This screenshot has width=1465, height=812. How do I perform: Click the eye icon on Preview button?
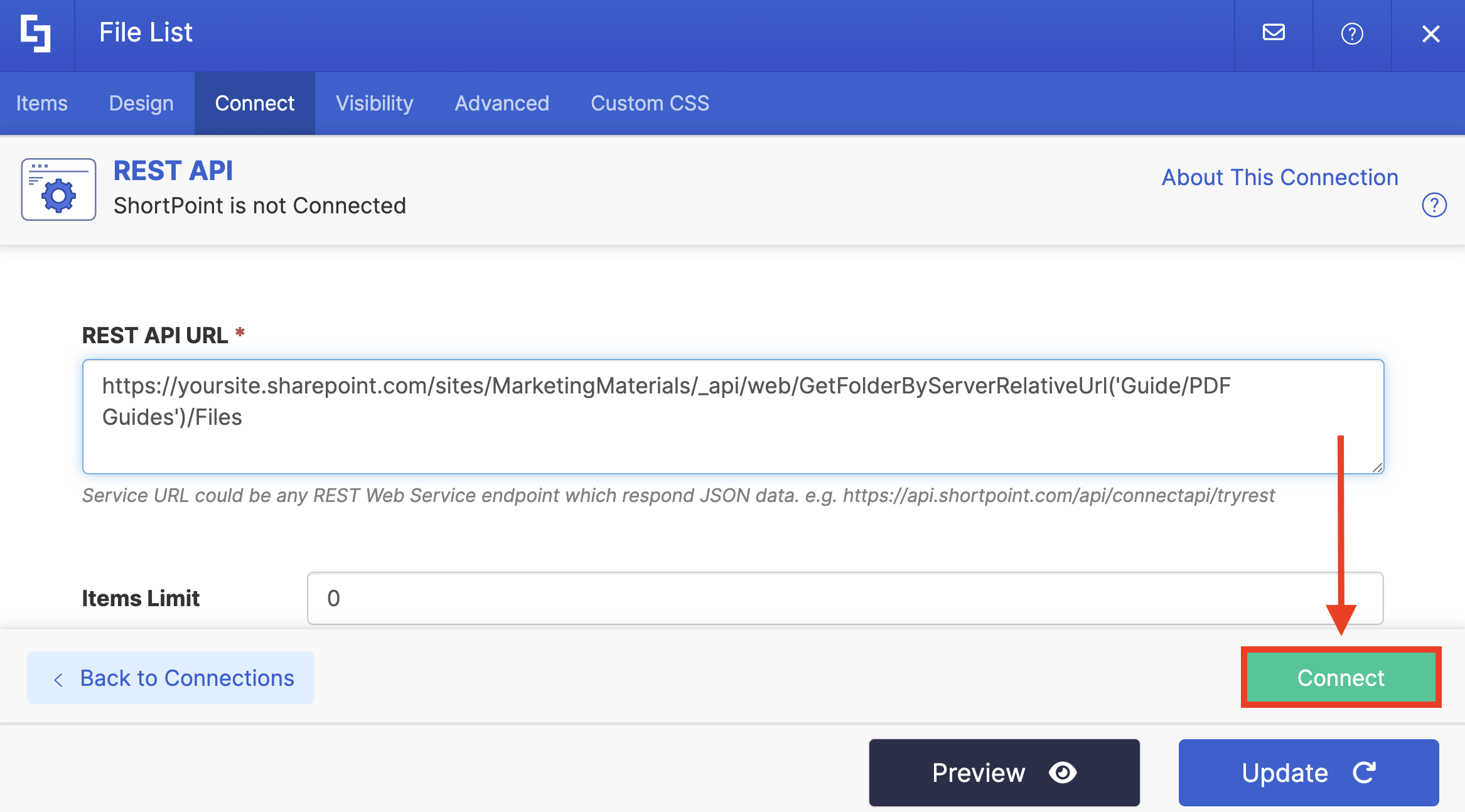[1063, 772]
